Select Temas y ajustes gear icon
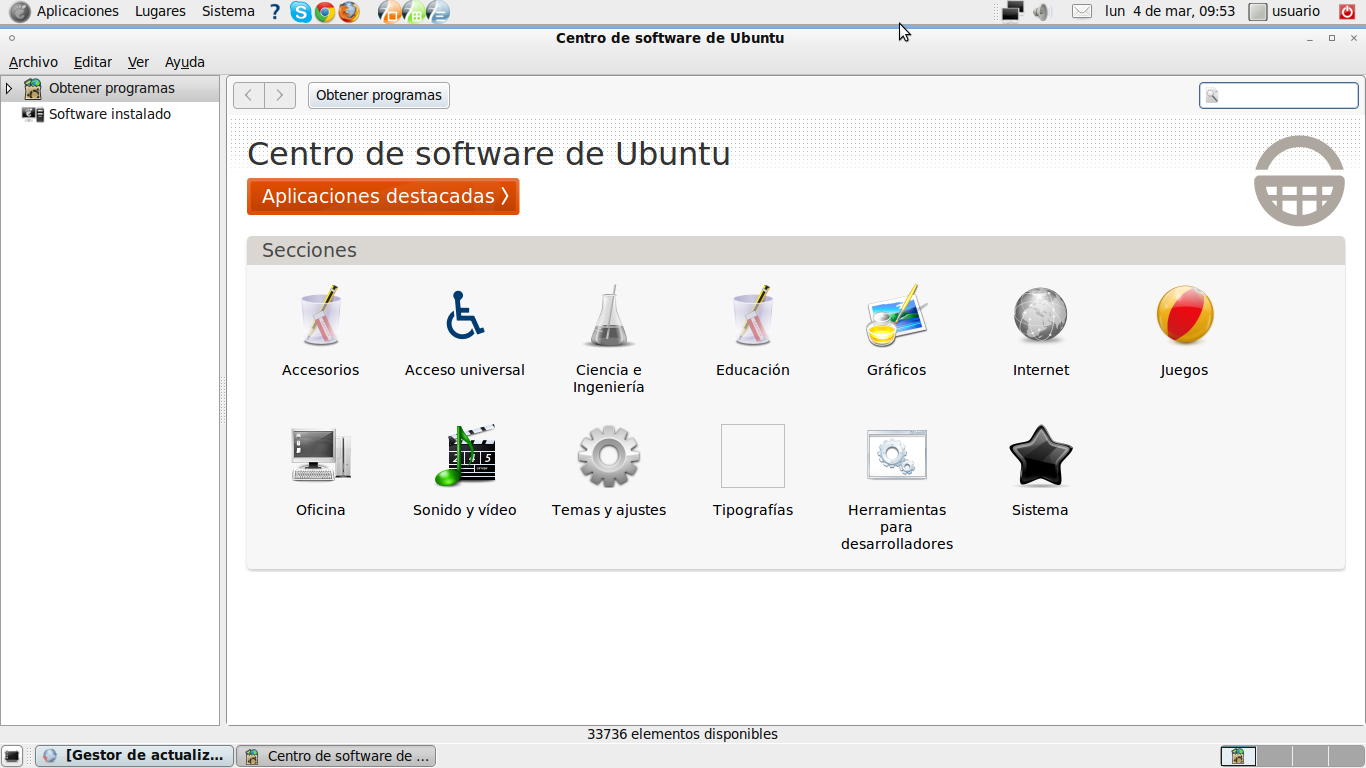1366x768 pixels. 608,455
